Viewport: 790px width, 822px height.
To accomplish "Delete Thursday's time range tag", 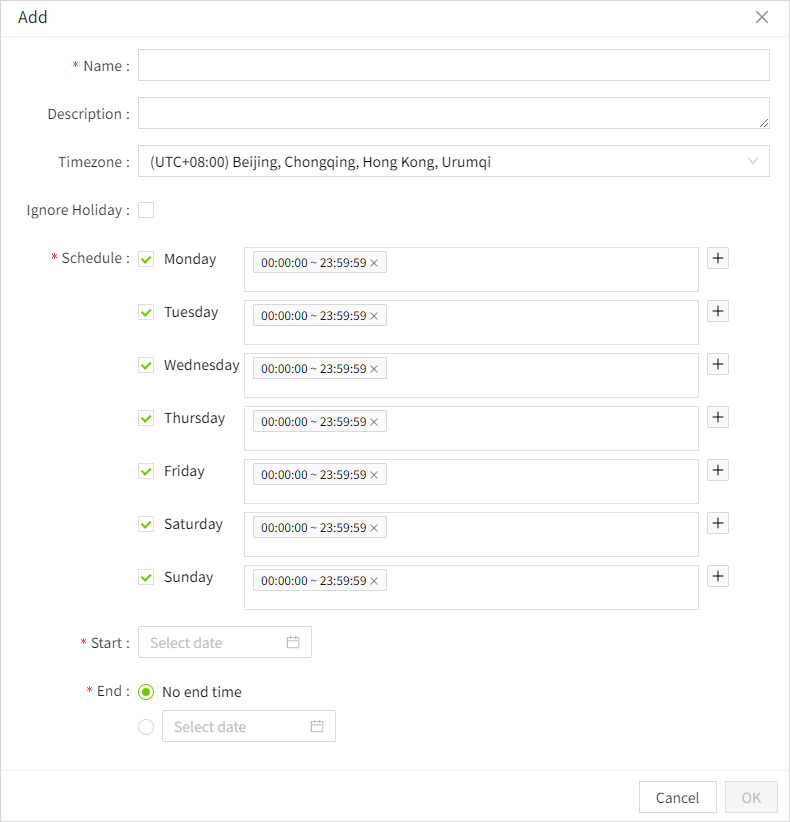I will point(374,422).
